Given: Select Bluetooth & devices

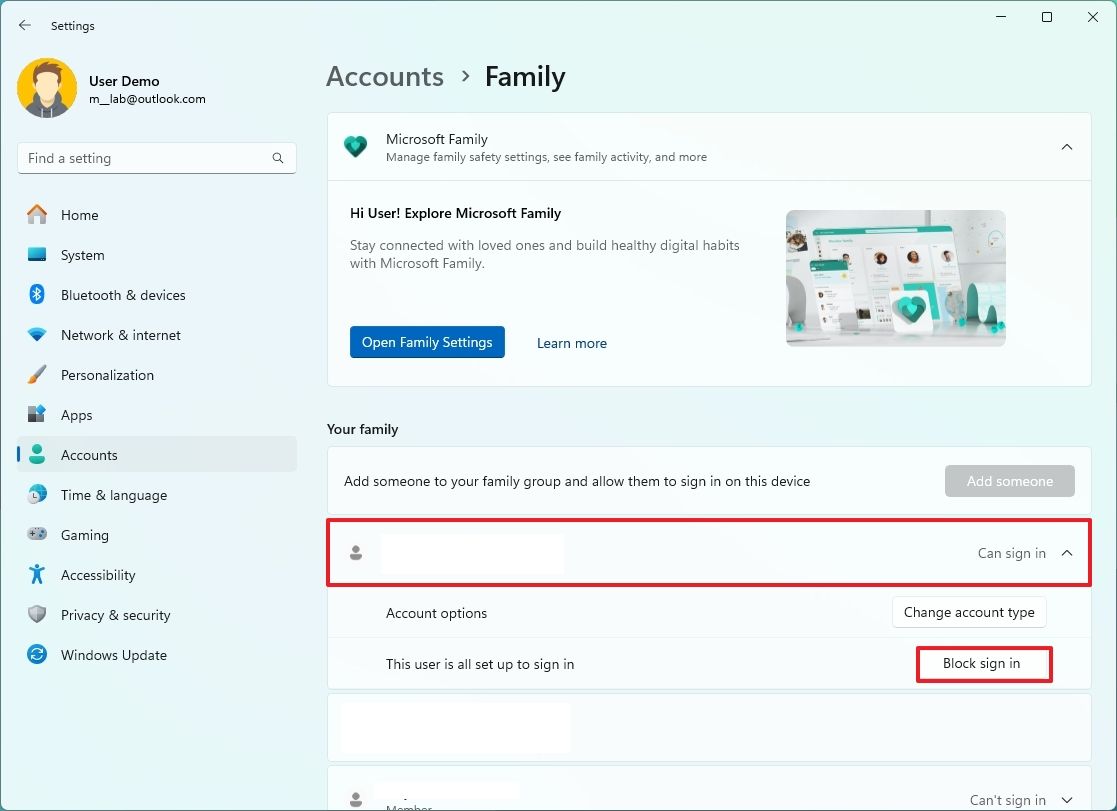Looking at the screenshot, I should pos(123,295).
